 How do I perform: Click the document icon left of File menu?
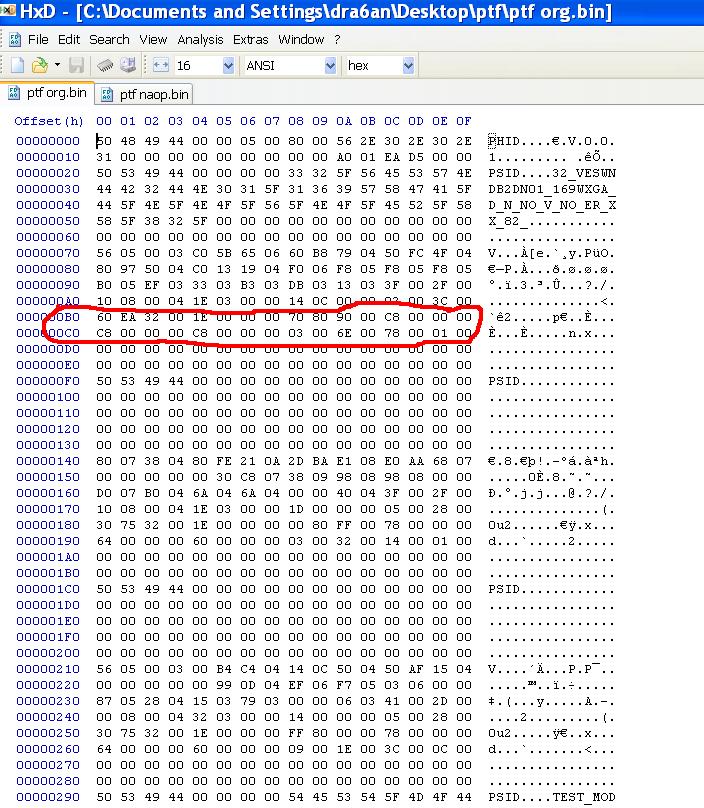13,39
